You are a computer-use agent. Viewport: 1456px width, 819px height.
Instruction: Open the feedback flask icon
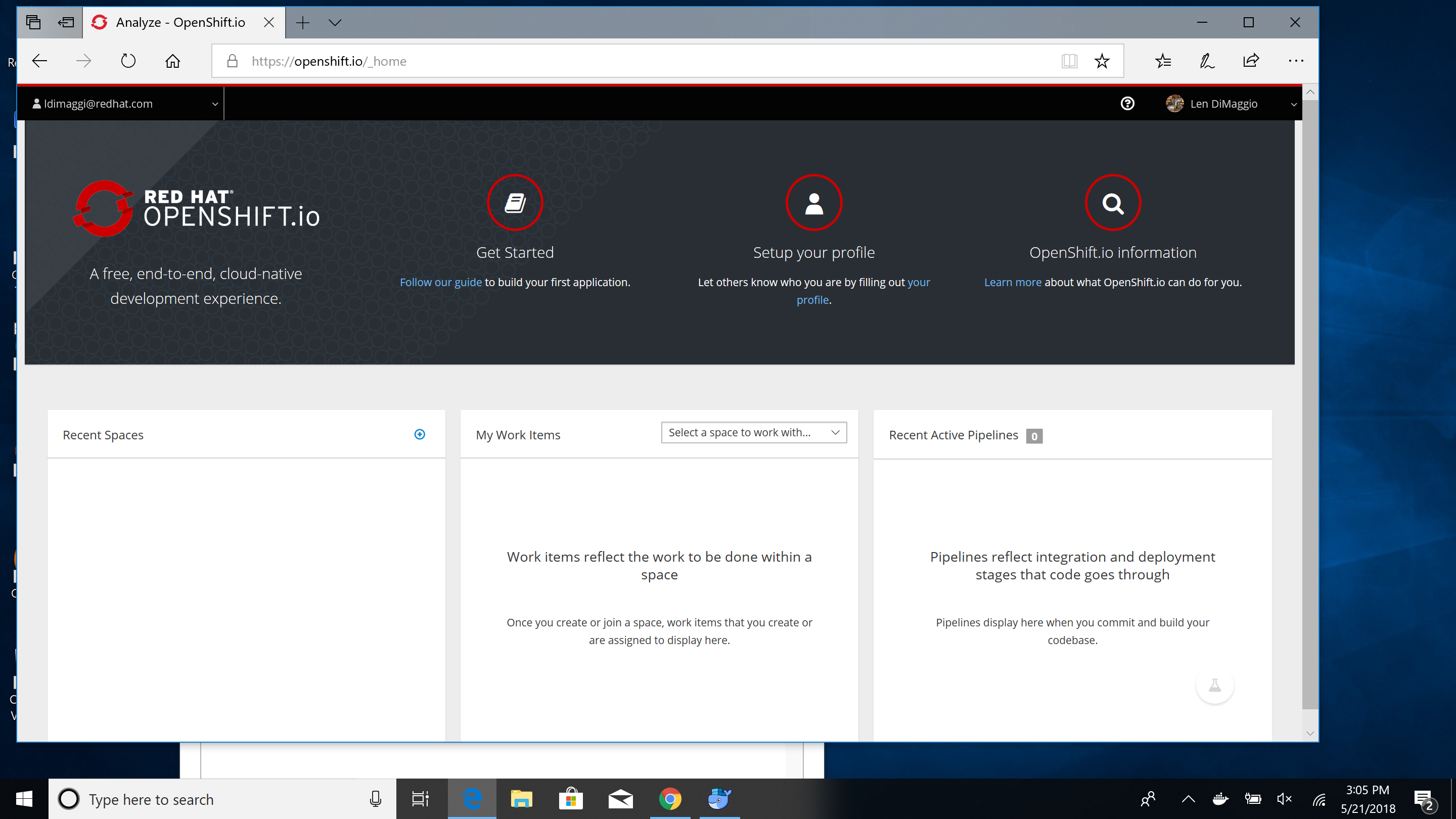coord(1215,686)
